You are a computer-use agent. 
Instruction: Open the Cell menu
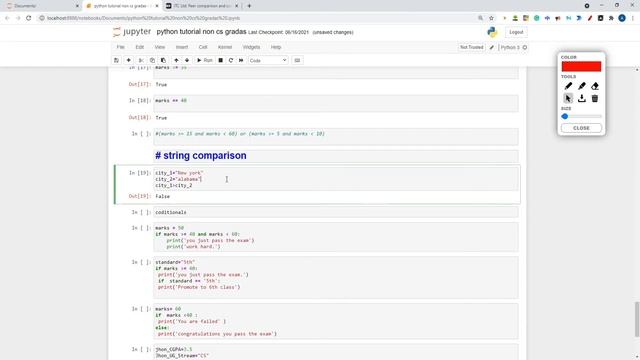pyautogui.click(x=203, y=47)
